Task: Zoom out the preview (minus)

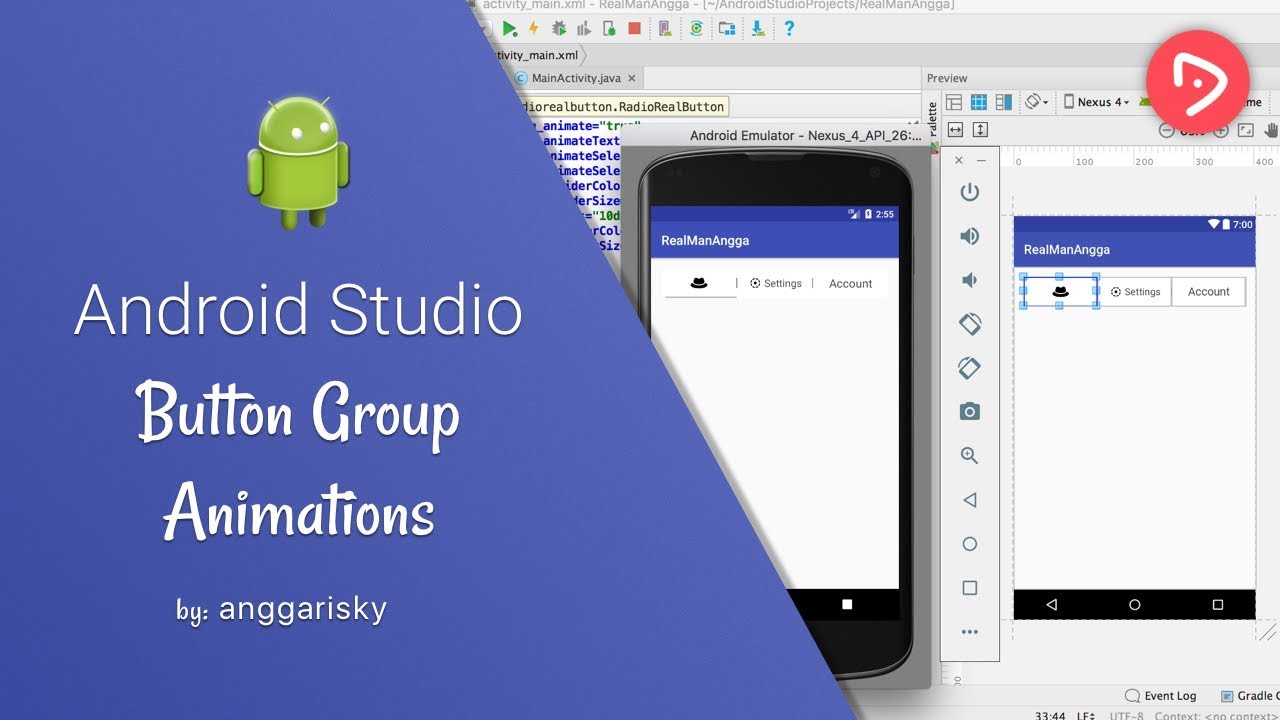Action: click(1166, 130)
